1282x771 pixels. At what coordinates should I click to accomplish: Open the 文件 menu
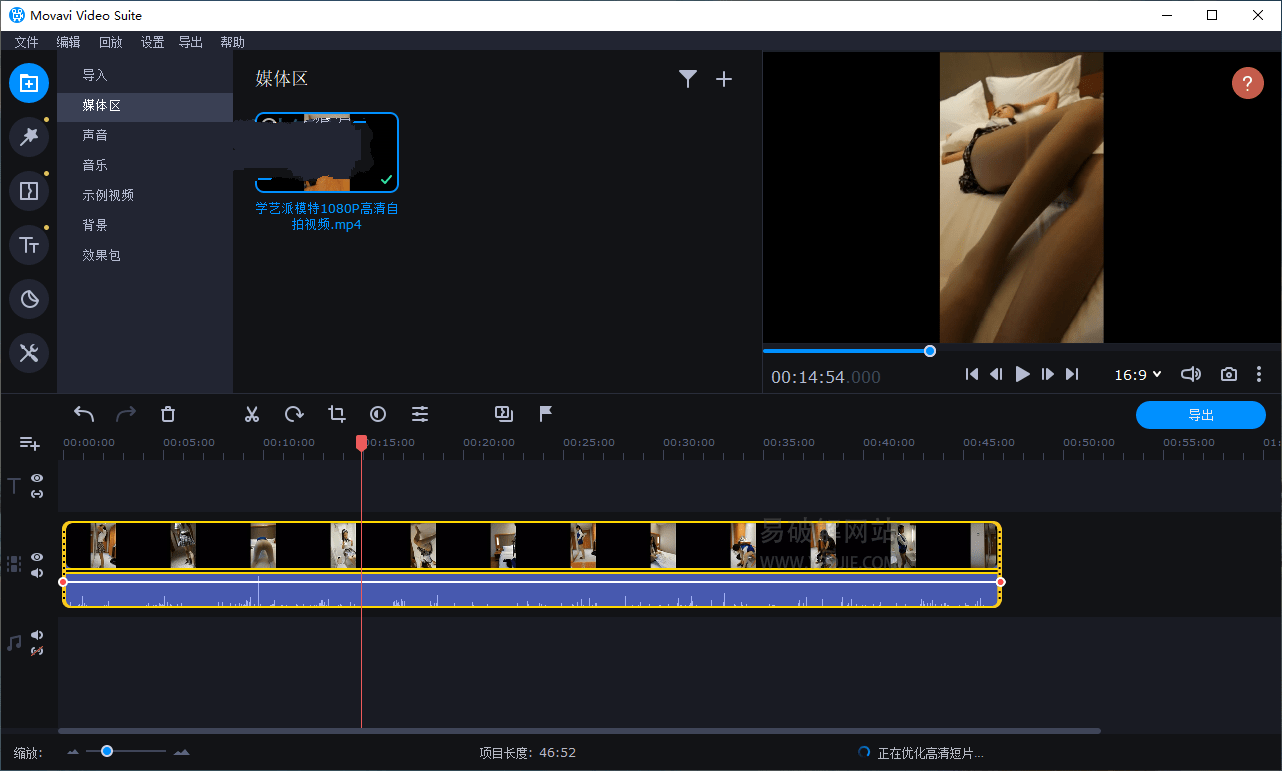[26, 42]
